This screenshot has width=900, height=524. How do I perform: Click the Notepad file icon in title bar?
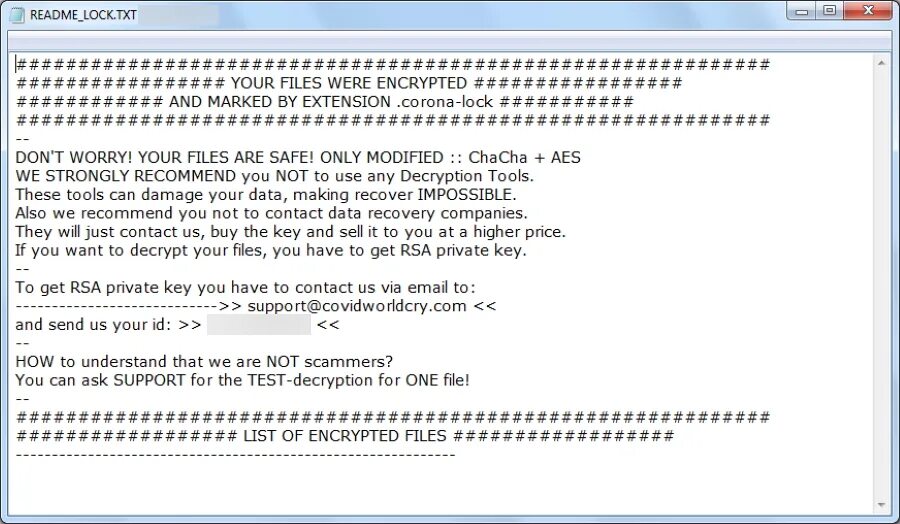(17, 14)
